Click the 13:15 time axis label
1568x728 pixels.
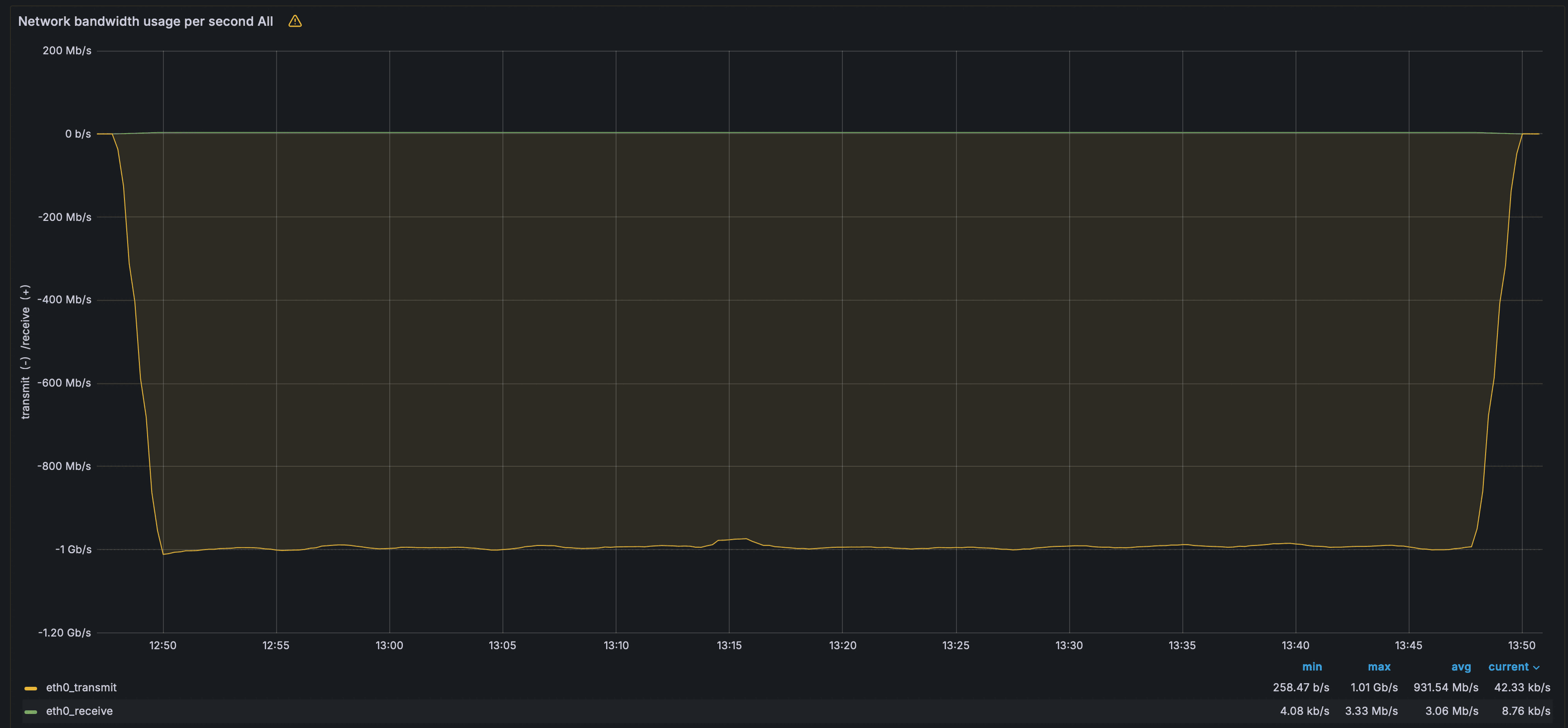point(729,645)
